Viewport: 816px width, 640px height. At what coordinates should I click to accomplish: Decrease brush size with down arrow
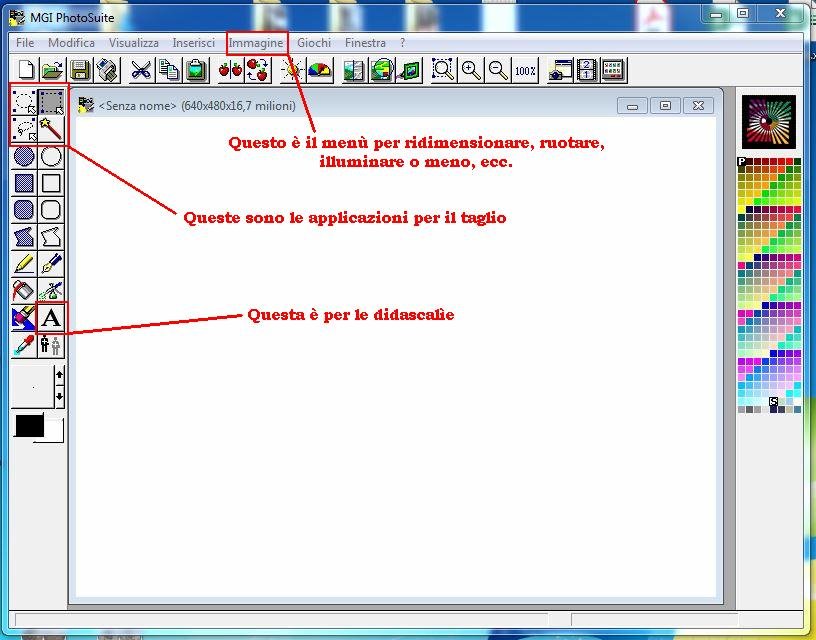[59, 396]
